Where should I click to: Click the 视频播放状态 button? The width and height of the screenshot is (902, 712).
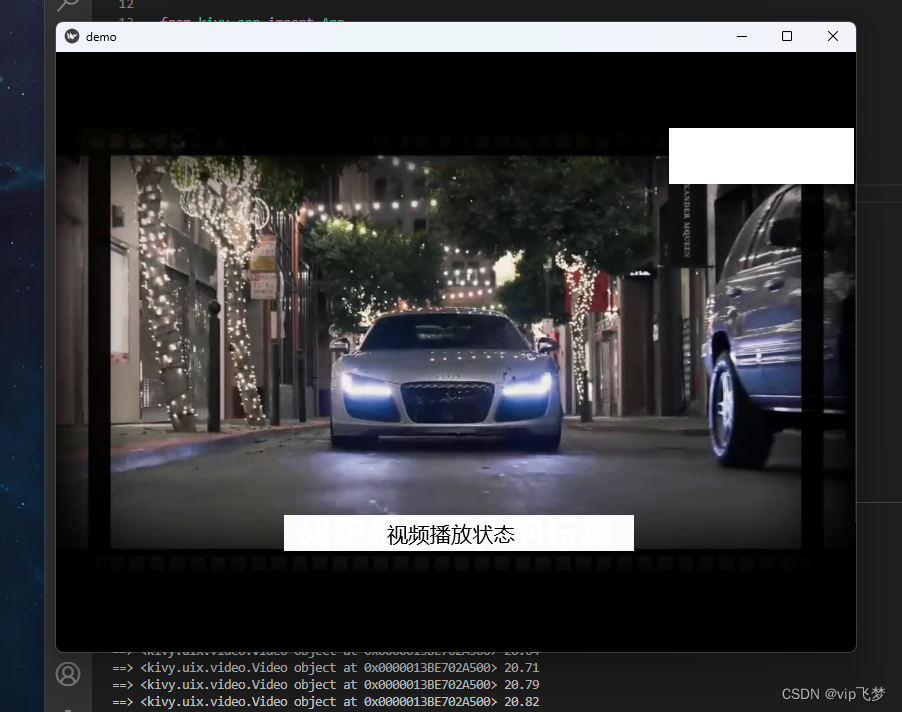pyautogui.click(x=458, y=533)
